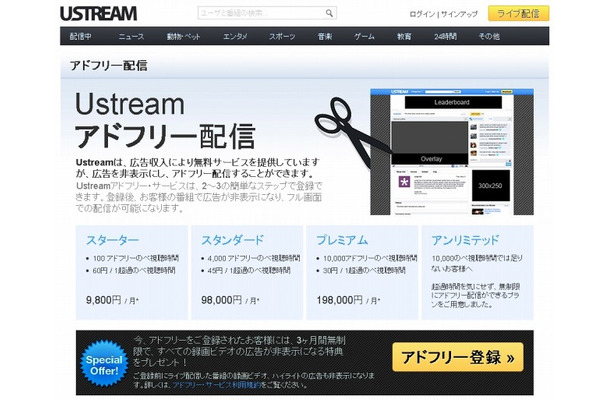Click the 98,000円 monthly price
The width and height of the screenshot is (610, 400).
[x=230, y=300]
